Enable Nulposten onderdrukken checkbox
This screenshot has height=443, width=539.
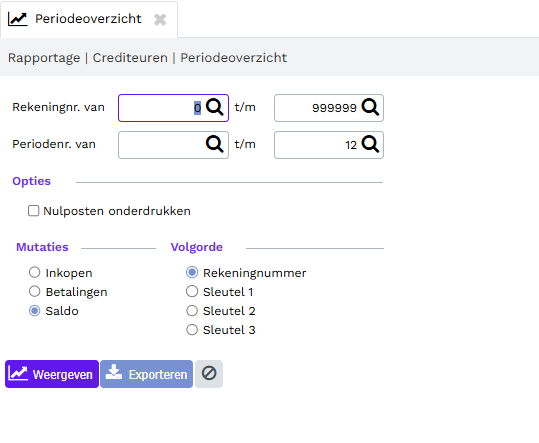33,211
